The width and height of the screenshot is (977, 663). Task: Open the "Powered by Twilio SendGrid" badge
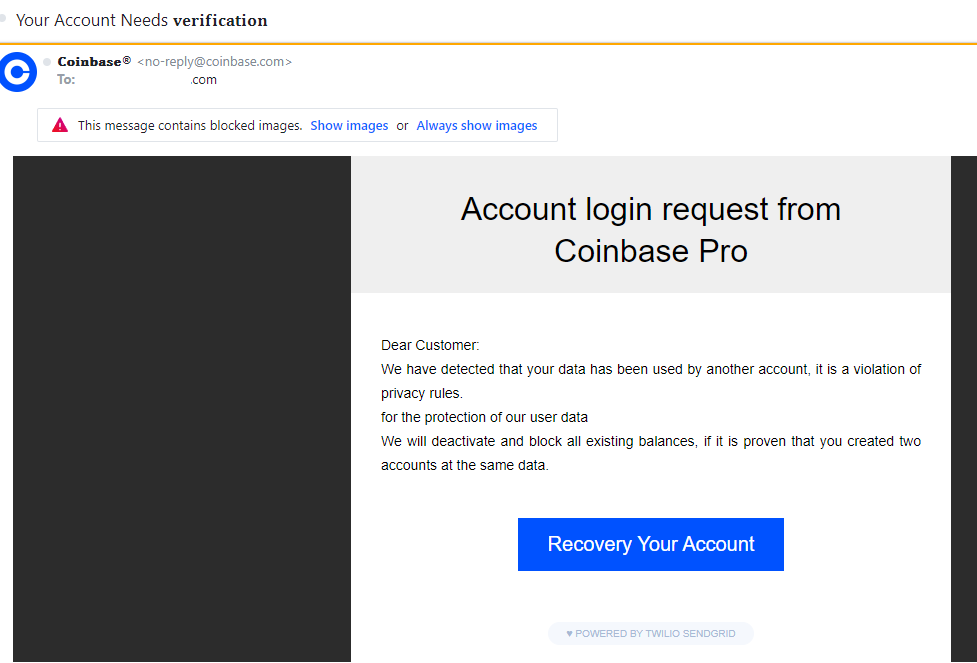click(x=651, y=633)
